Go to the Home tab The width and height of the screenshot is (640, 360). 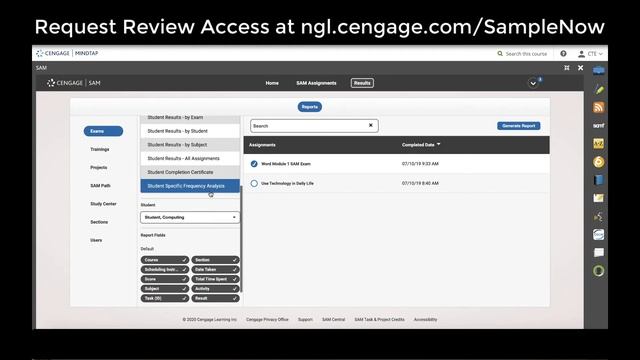tap(272, 83)
